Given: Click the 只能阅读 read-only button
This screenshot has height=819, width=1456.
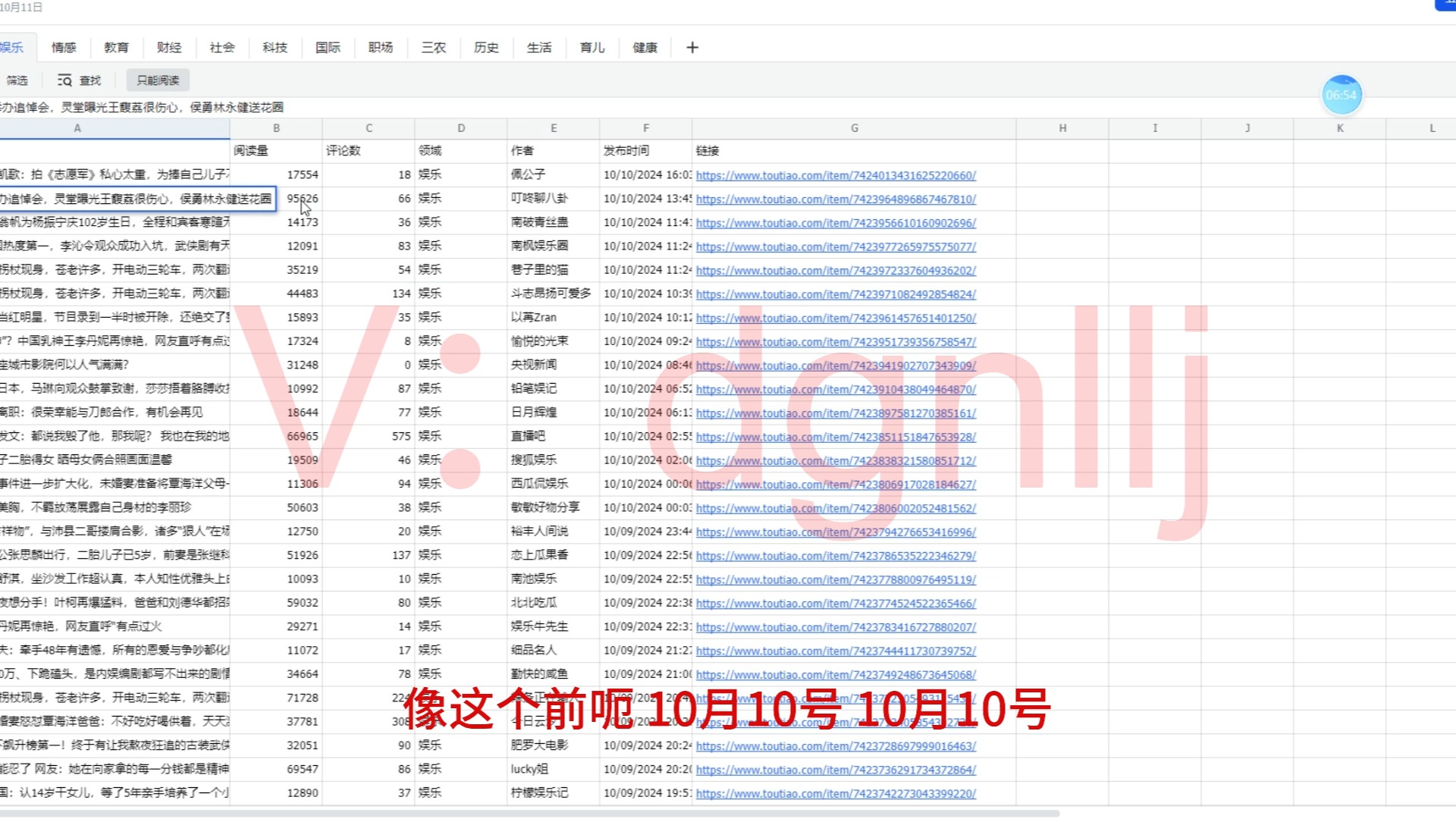Looking at the screenshot, I should [158, 80].
